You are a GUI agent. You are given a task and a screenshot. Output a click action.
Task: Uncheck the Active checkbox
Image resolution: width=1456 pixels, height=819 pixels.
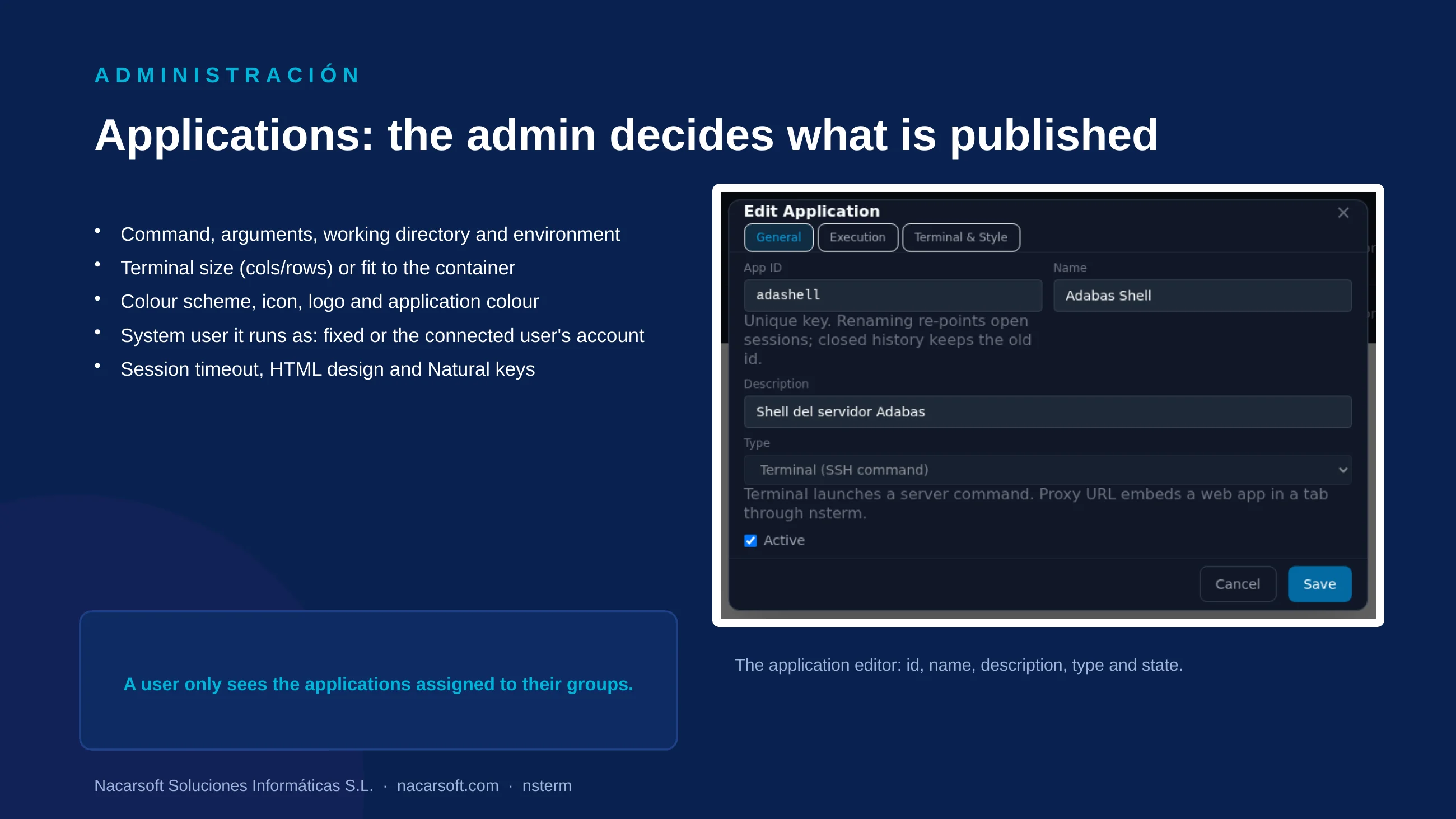tap(750, 541)
